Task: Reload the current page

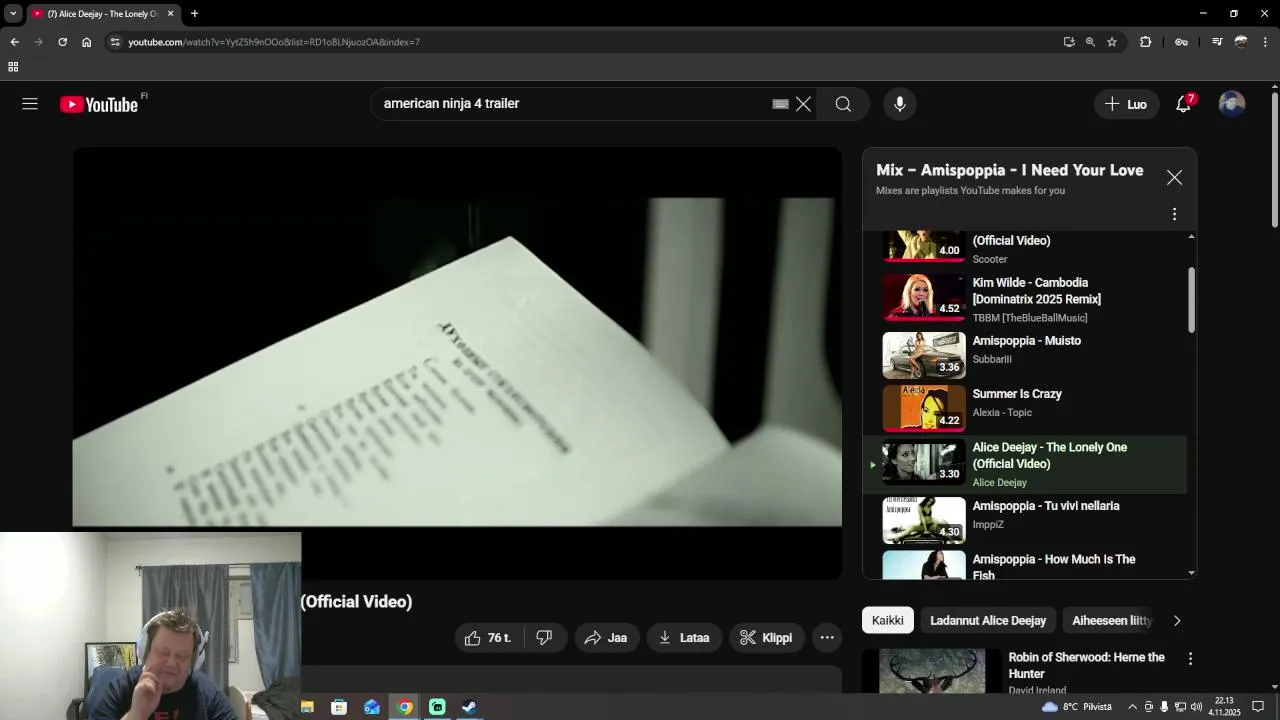Action: [62, 42]
